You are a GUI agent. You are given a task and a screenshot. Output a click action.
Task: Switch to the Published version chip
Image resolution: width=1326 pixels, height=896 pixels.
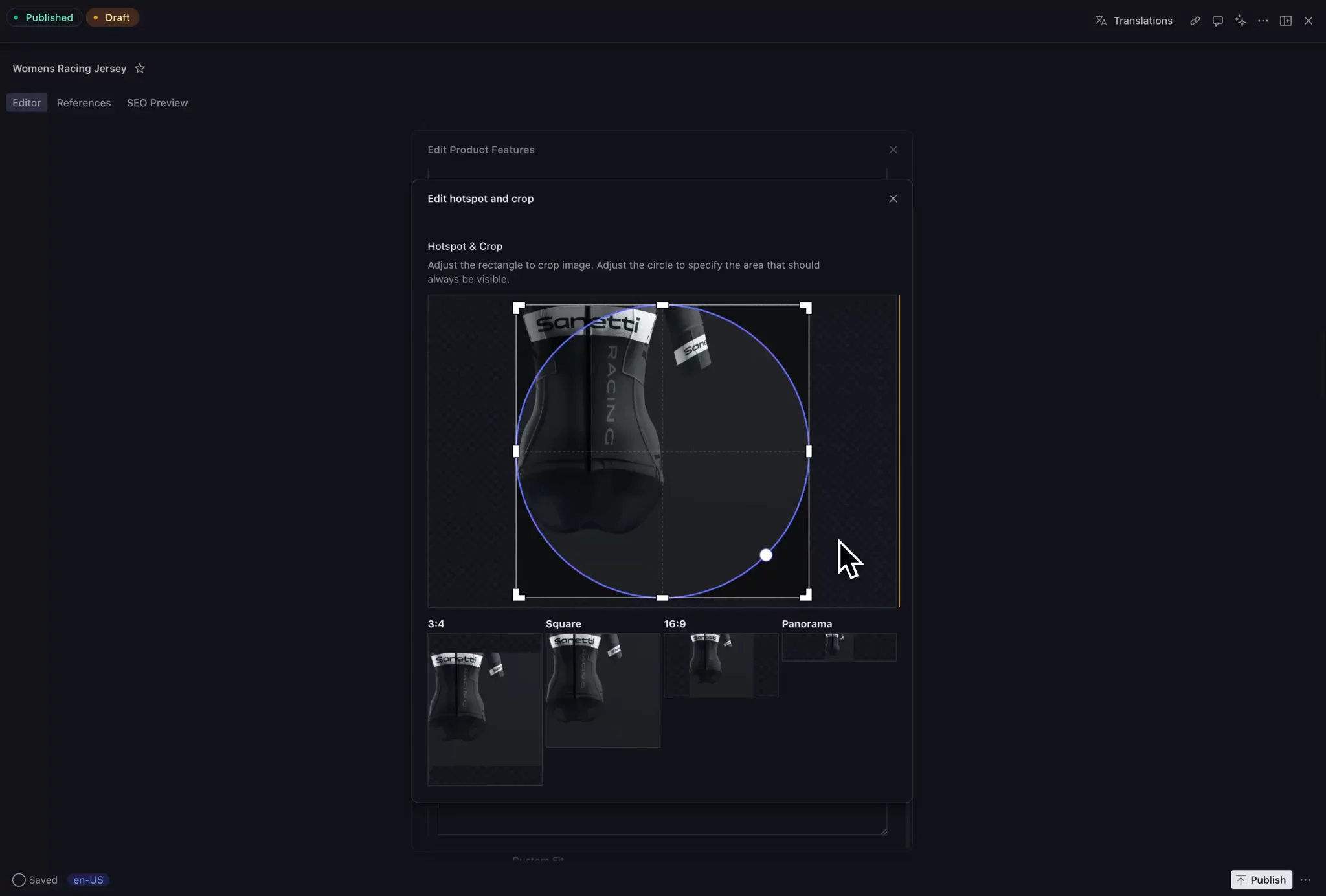43,17
